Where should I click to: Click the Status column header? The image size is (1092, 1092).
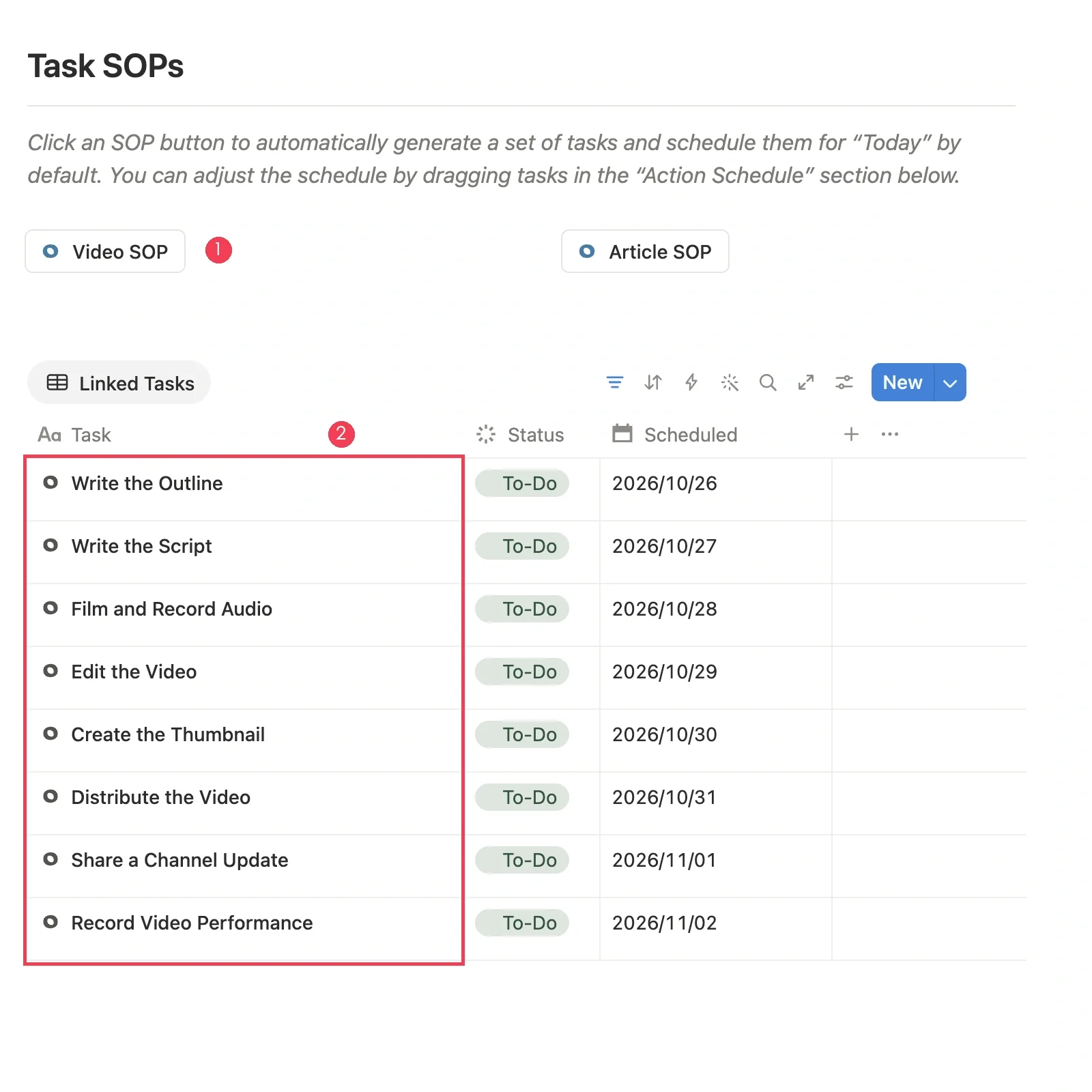(520, 435)
